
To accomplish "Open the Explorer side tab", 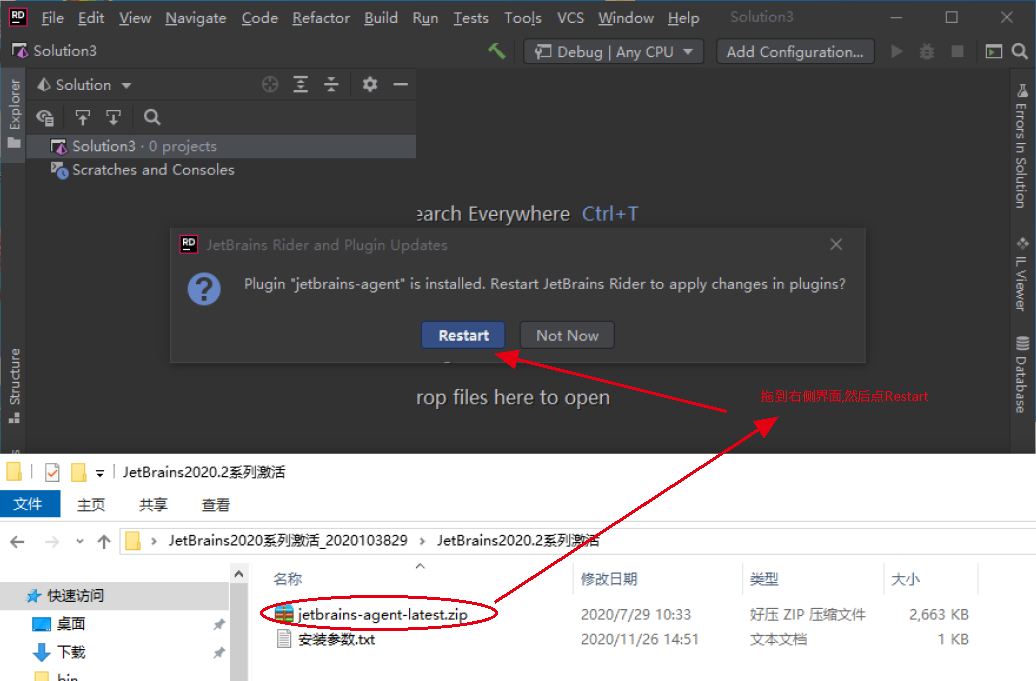I will (14, 114).
